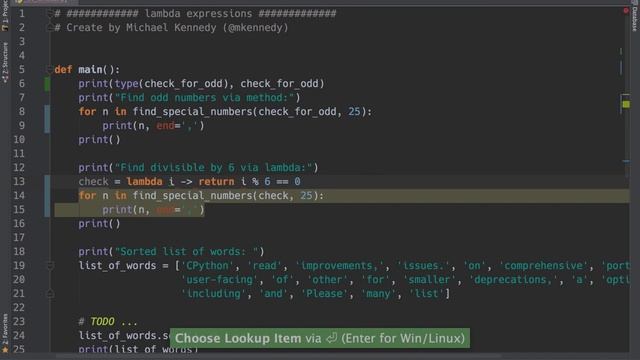Screen dimensions: 640x360
Task: Click string "Sorted list of words: "
Action: point(187,252)
